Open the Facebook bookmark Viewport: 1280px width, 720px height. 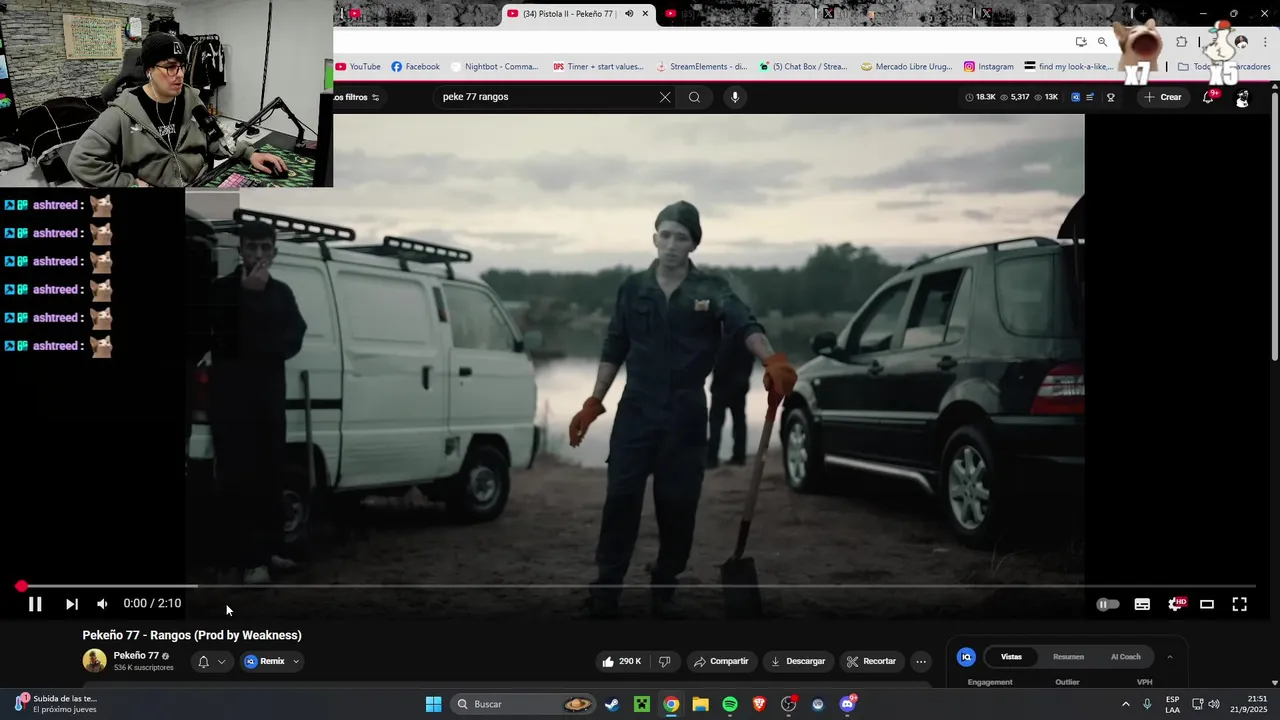pos(416,67)
